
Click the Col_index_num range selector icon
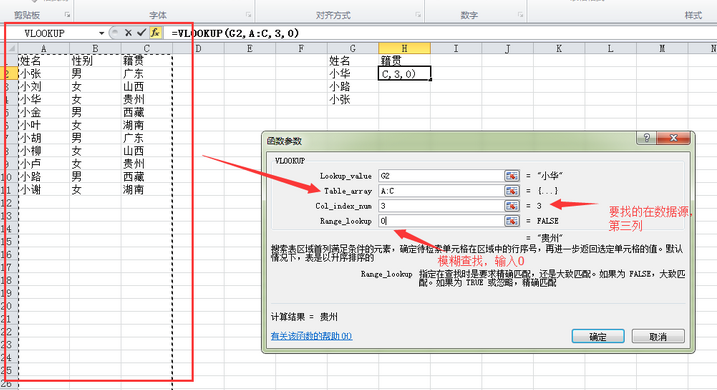coord(512,206)
